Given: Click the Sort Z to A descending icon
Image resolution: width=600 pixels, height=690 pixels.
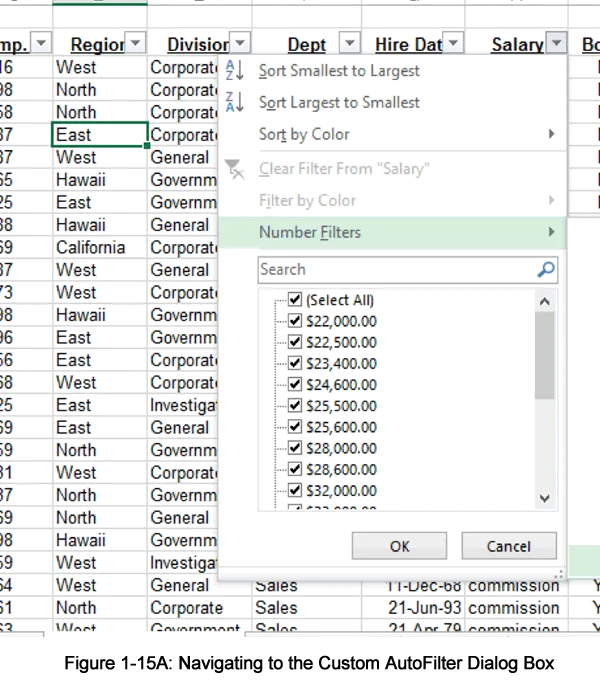Looking at the screenshot, I should tap(234, 103).
